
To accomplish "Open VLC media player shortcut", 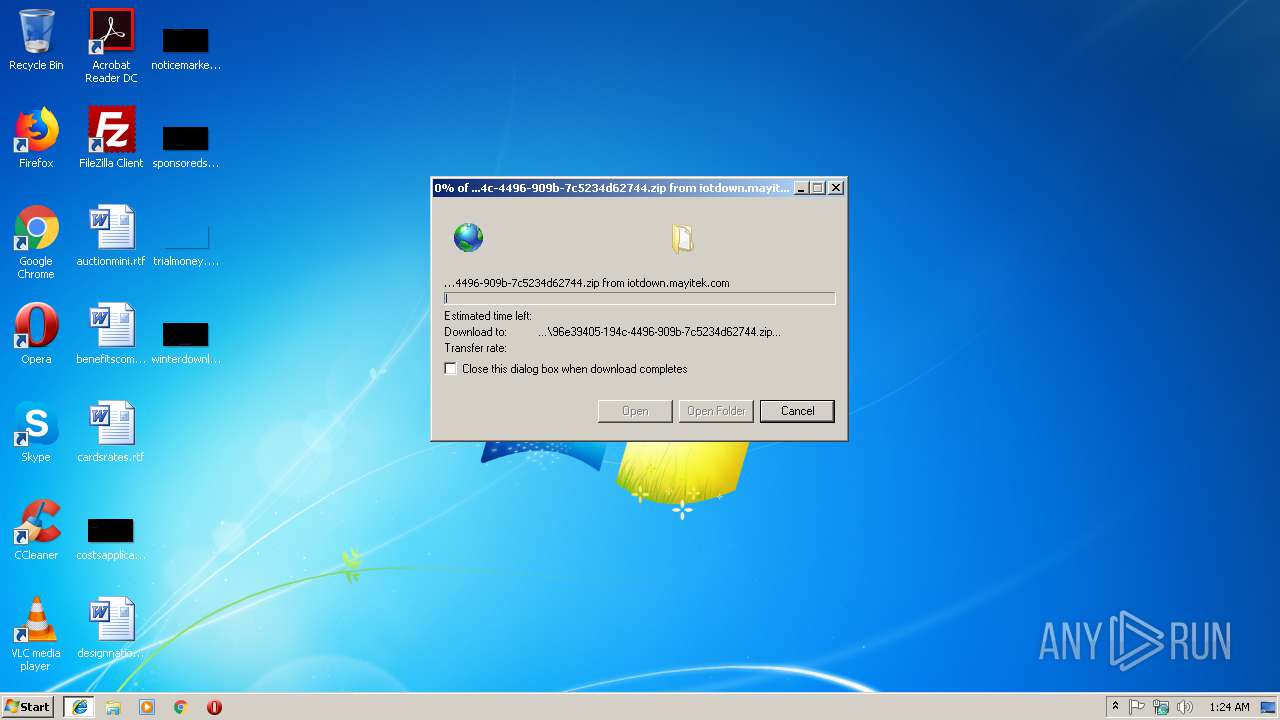I will (x=36, y=634).
